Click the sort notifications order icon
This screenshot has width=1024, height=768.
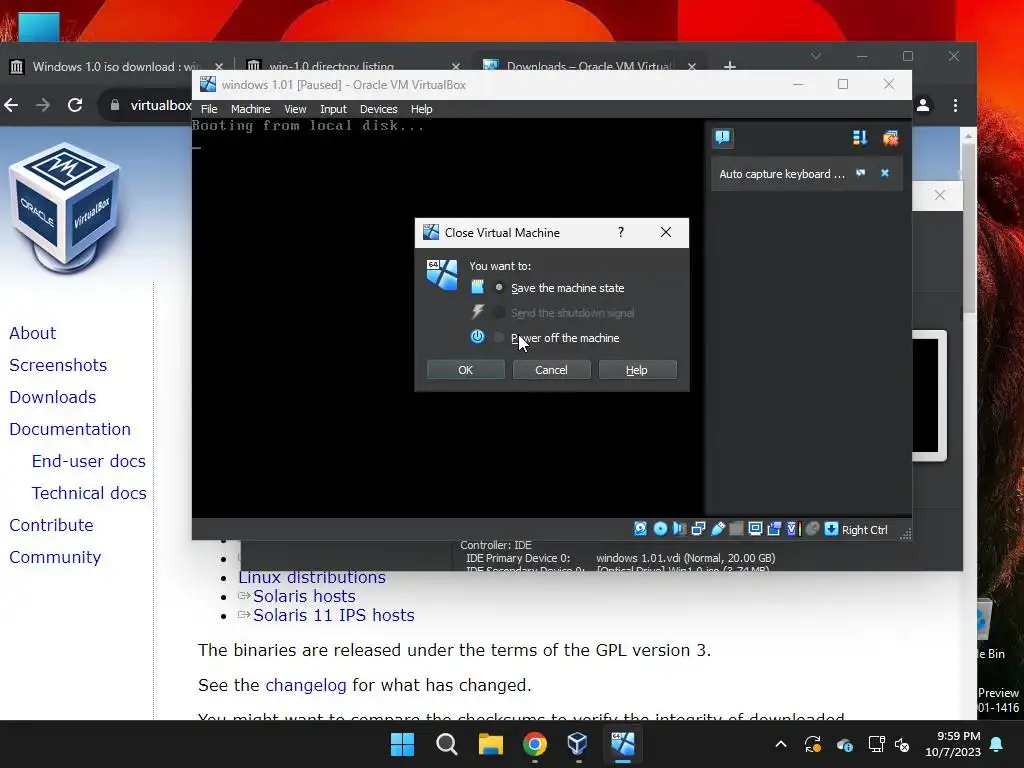click(x=860, y=137)
